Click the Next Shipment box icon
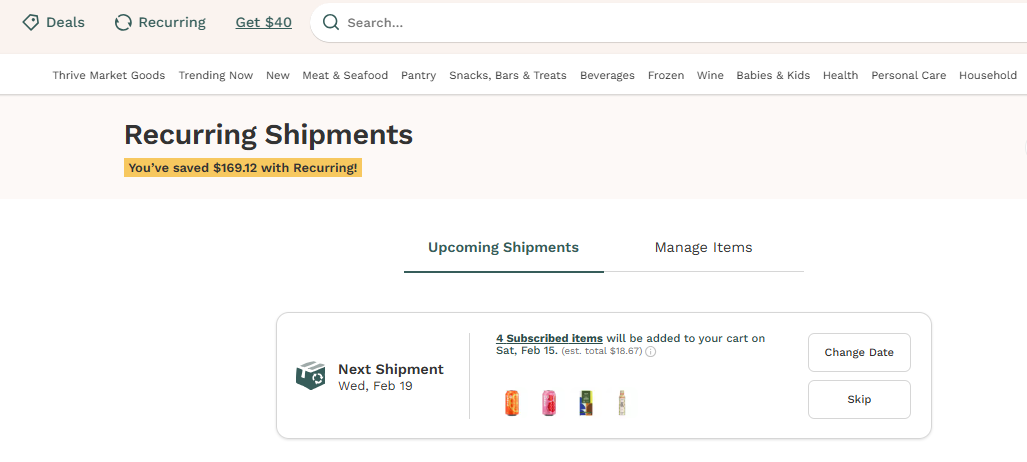The image size is (1027, 462). (311, 376)
